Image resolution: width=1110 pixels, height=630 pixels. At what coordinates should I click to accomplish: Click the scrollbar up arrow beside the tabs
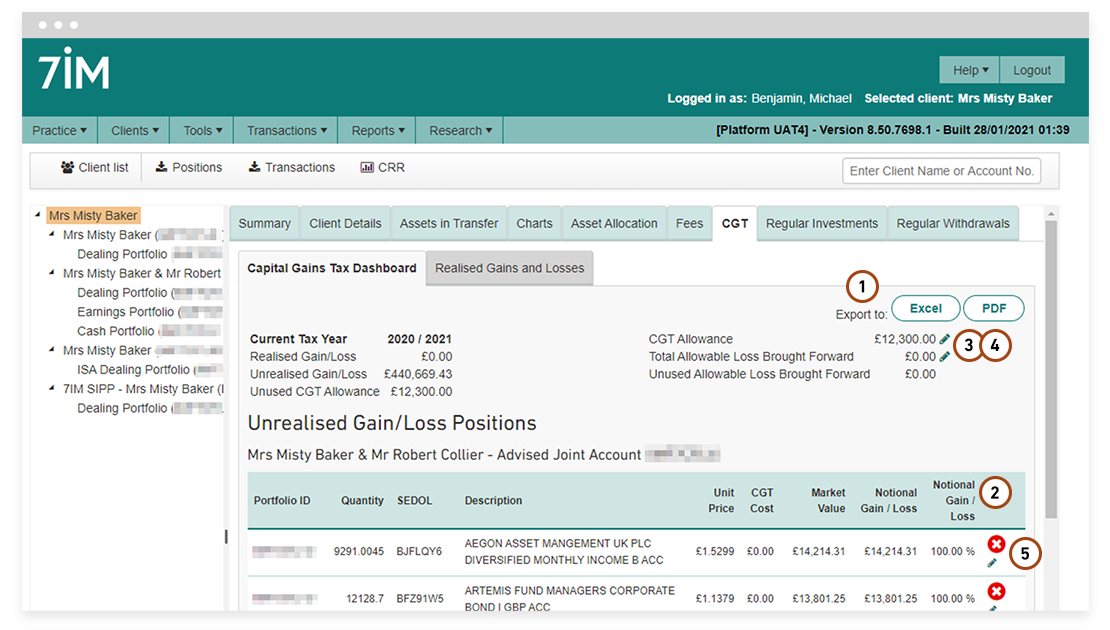[1051, 214]
